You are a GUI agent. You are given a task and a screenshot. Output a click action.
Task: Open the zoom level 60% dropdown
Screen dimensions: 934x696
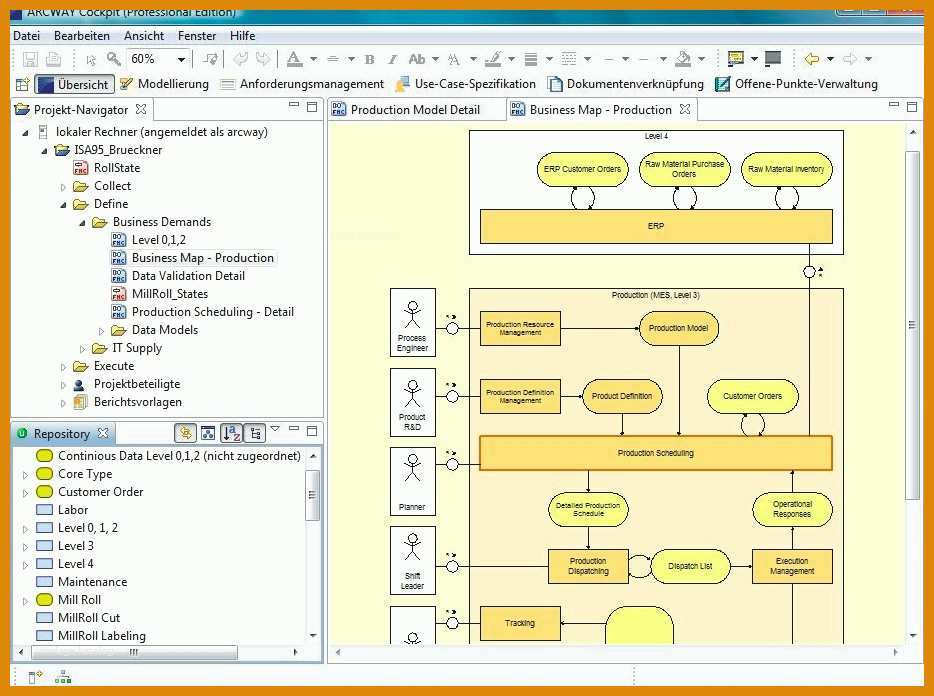click(x=181, y=59)
